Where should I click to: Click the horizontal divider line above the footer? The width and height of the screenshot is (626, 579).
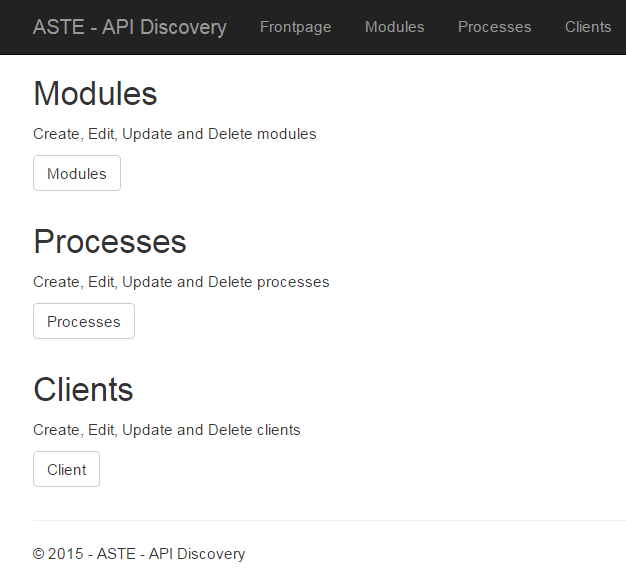[x=329, y=520]
